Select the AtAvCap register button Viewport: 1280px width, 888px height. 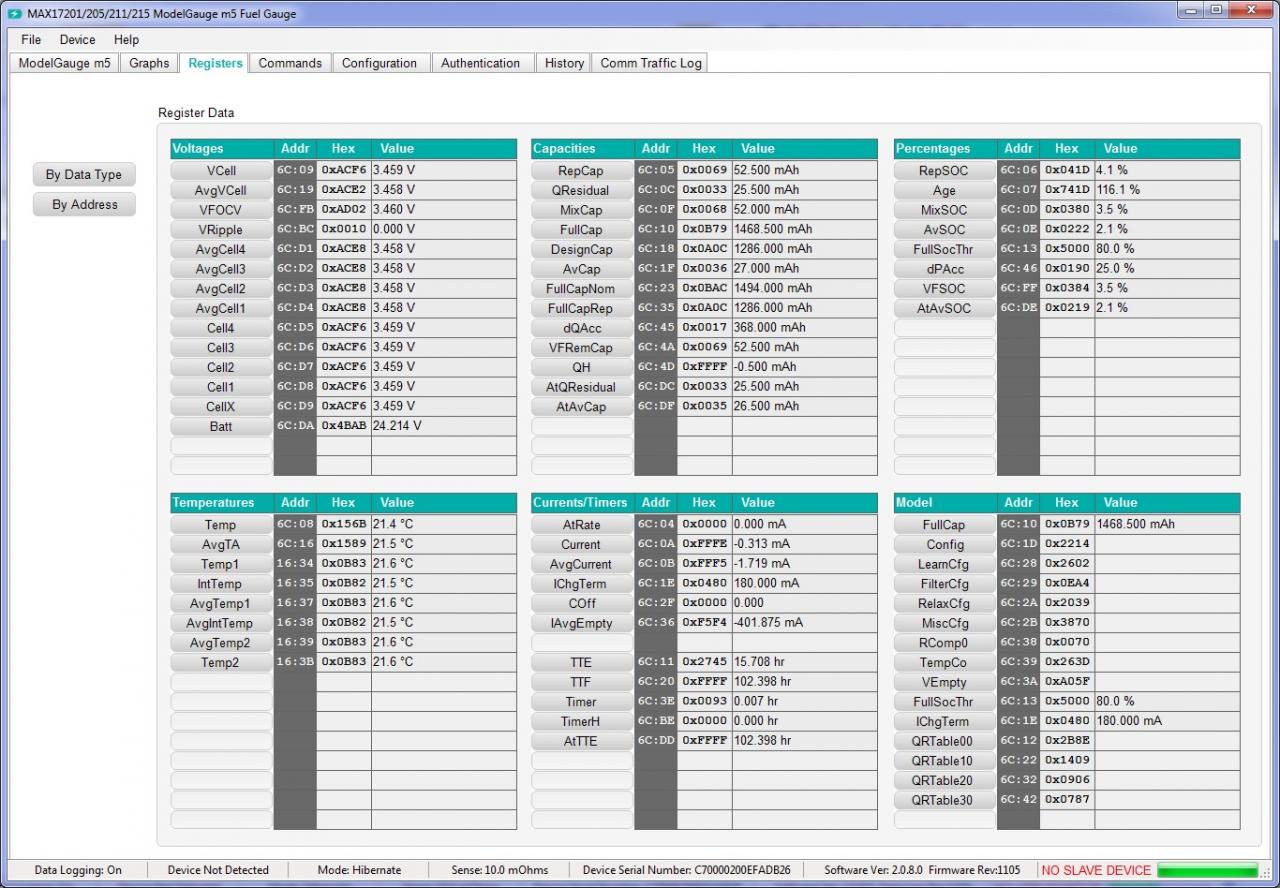pos(582,407)
